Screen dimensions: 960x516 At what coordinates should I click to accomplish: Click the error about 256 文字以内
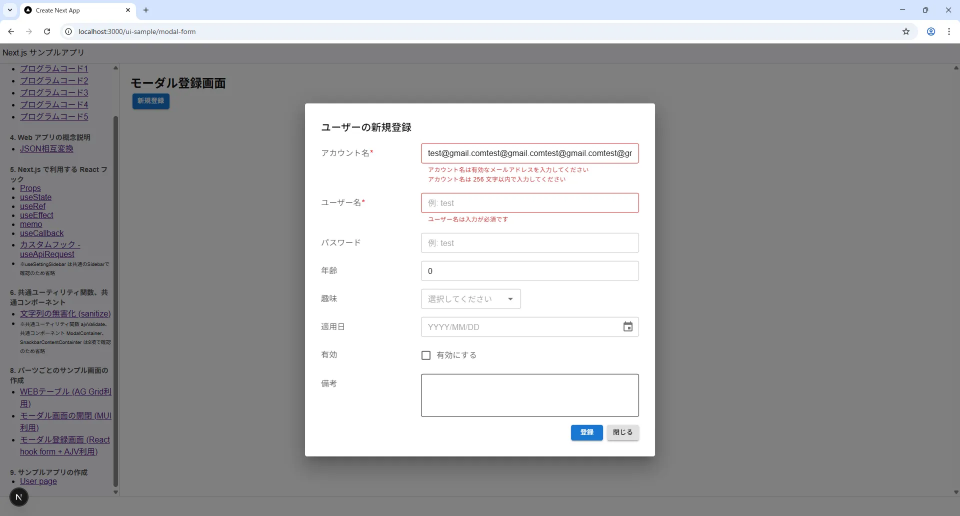pos(497,179)
